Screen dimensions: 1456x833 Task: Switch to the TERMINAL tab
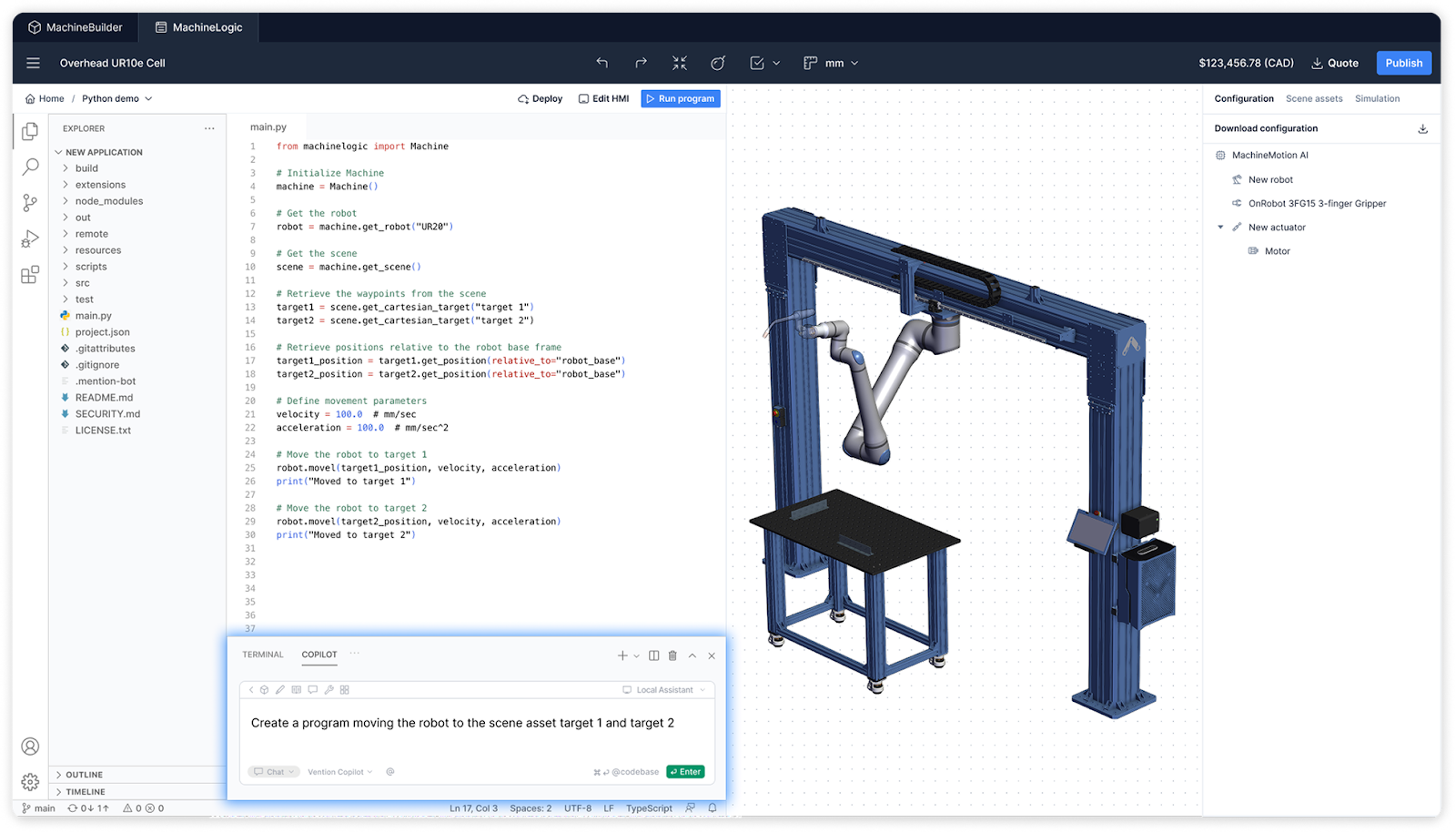[x=262, y=655]
